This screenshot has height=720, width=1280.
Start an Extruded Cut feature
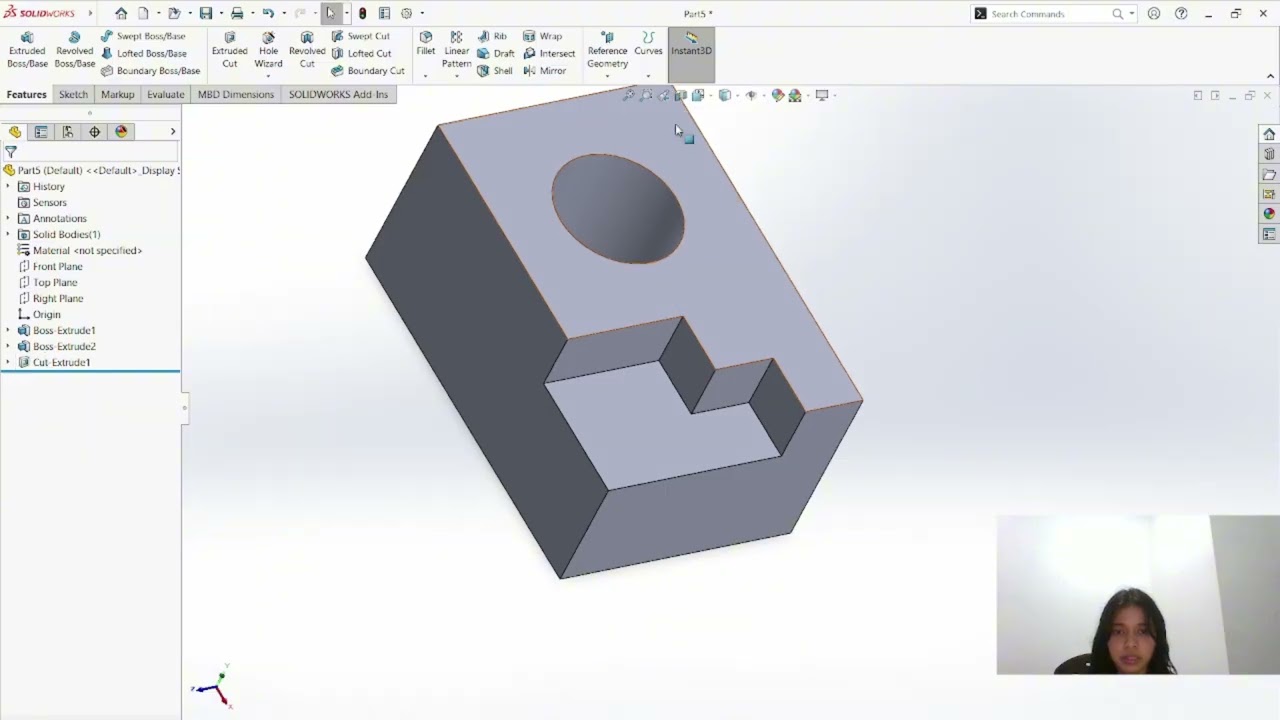[229, 50]
